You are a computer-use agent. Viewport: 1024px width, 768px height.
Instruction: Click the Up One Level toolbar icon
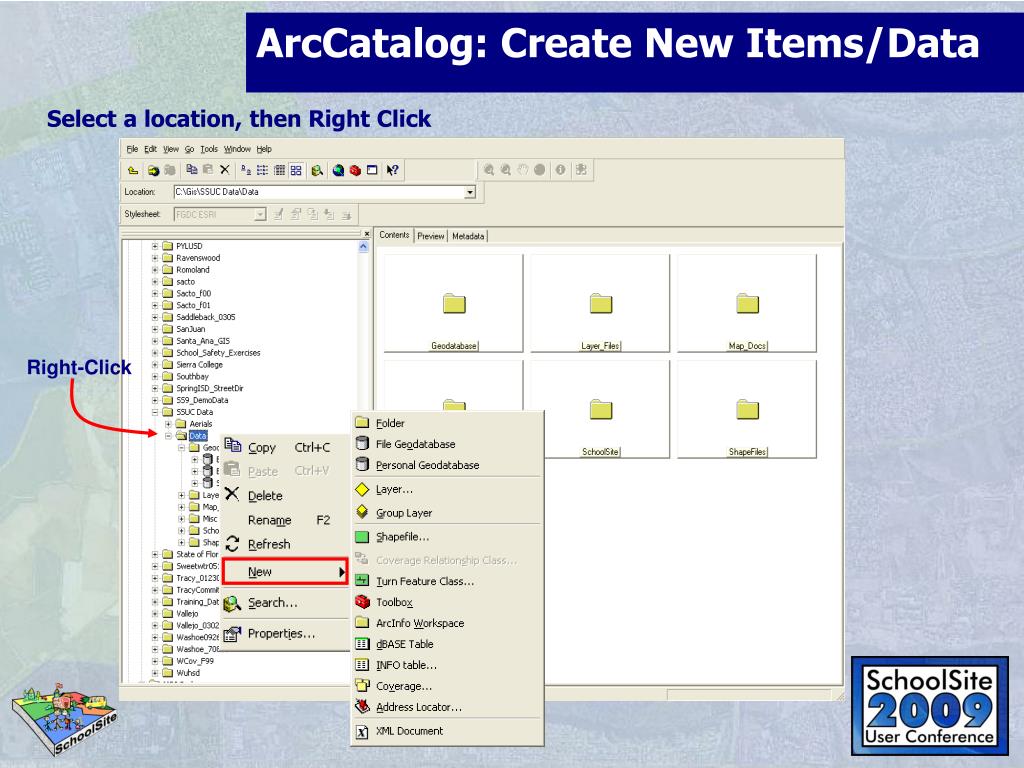133,170
